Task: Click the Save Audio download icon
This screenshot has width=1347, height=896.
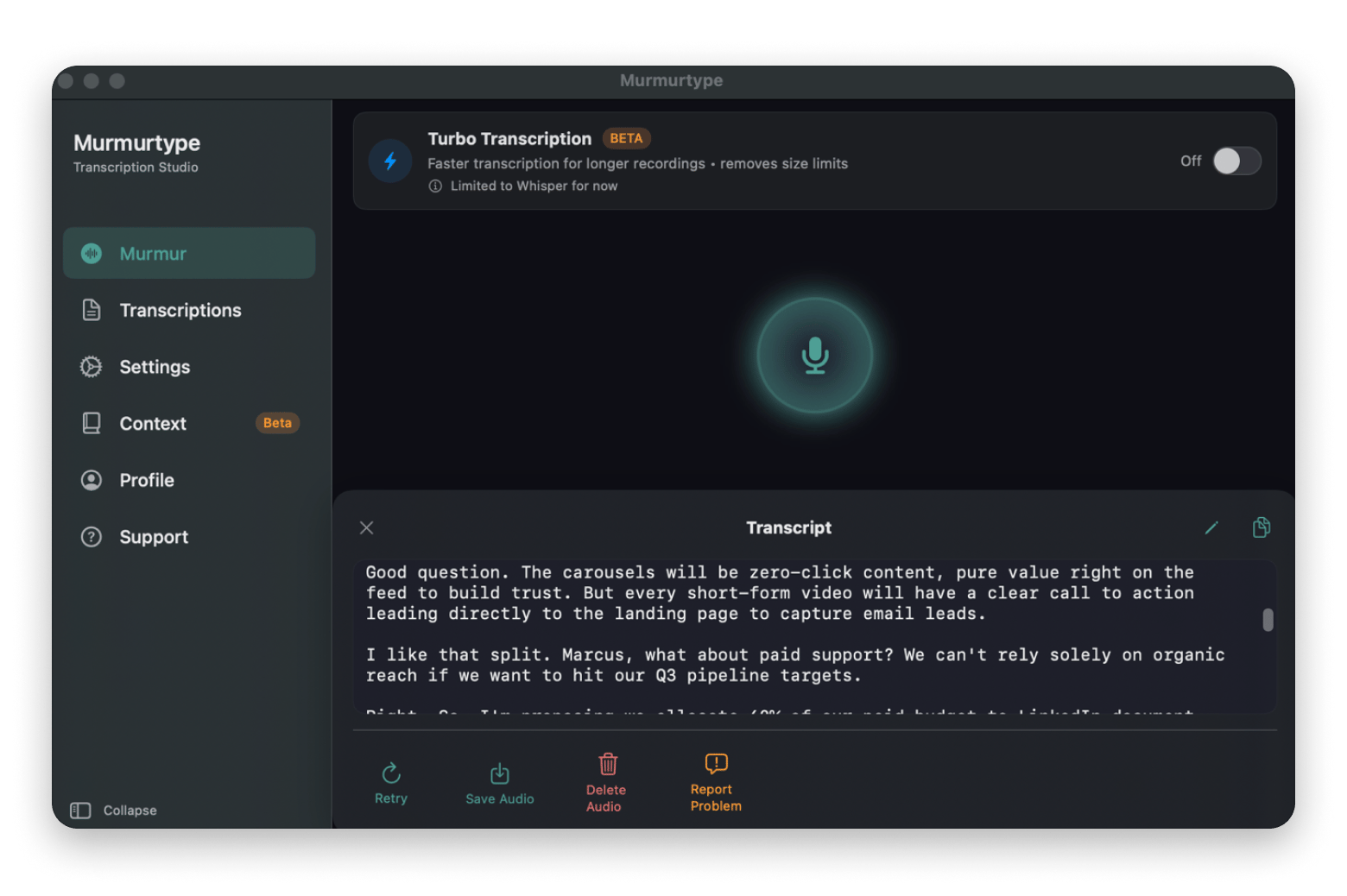Action: [500, 773]
